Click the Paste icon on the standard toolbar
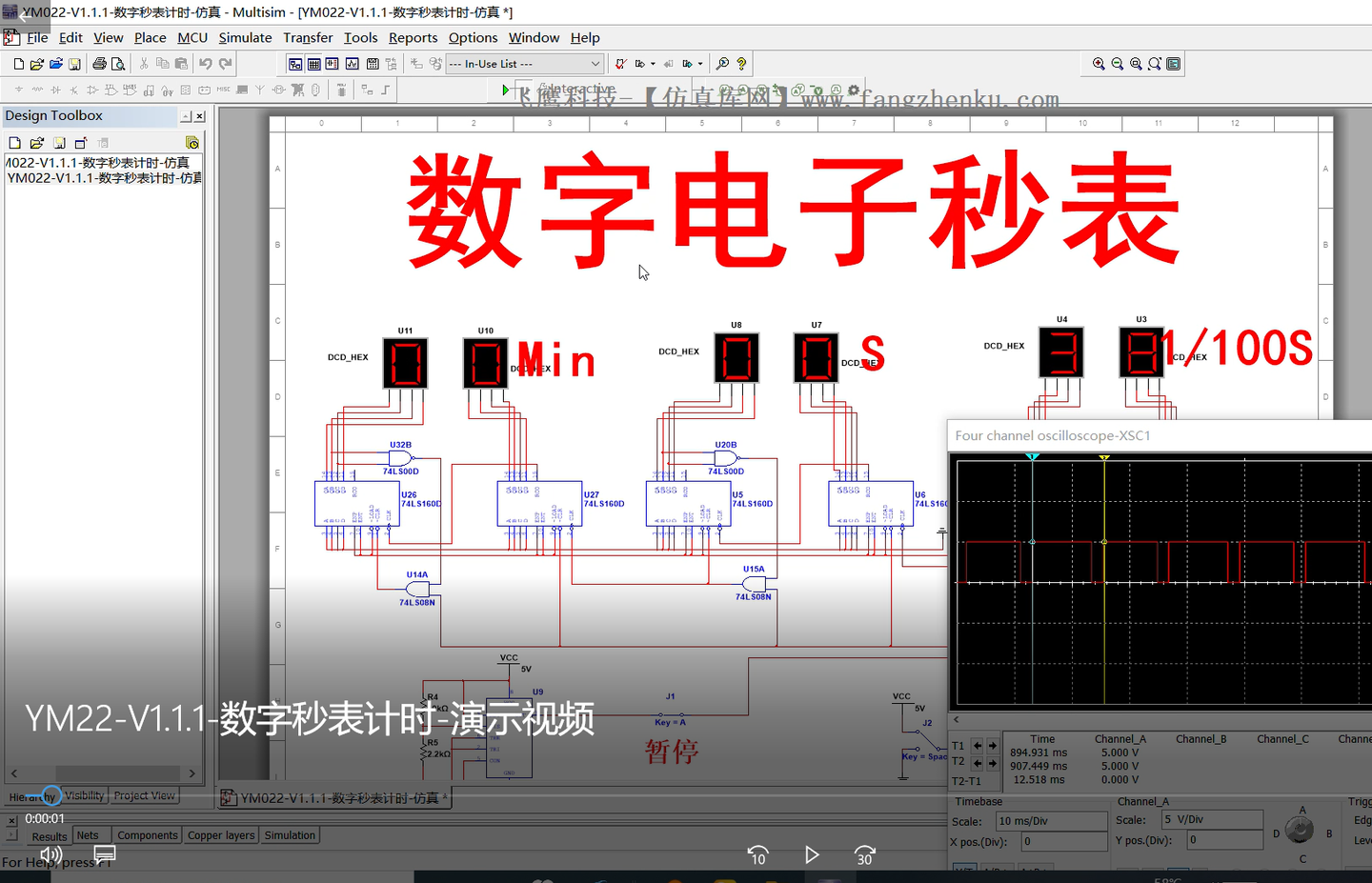Image resolution: width=1372 pixels, height=883 pixels. [x=182, y=64]
